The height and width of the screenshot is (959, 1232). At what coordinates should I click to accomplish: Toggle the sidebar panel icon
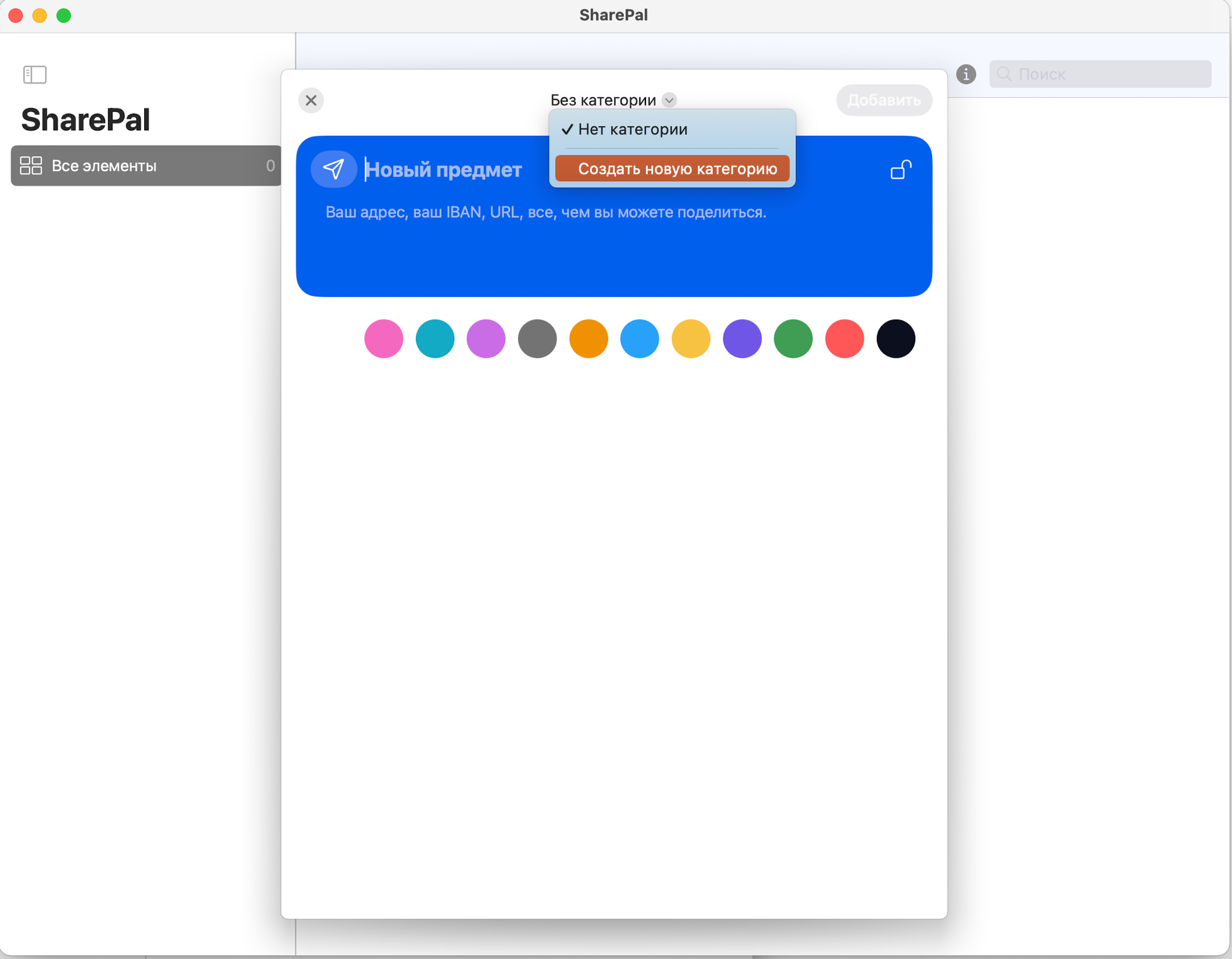pos(34,75)
